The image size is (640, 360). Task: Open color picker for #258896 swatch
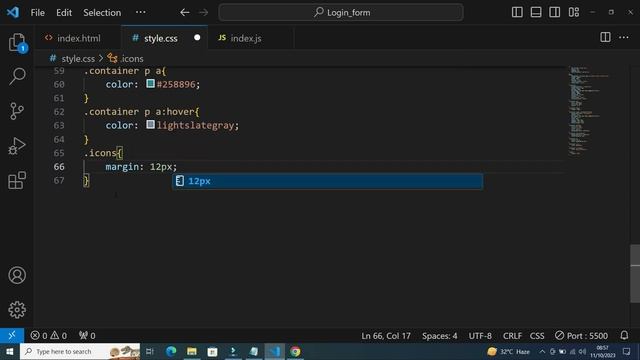click(x=150, y=84)
